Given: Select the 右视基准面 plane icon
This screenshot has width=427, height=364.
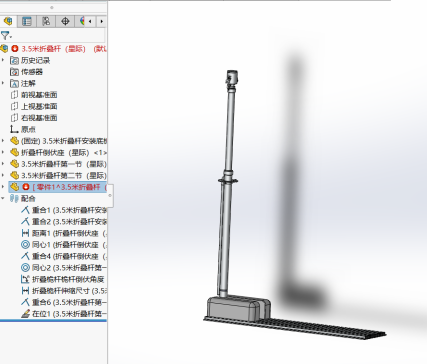Looking at the screenshot, I should (x=14, y=118).
